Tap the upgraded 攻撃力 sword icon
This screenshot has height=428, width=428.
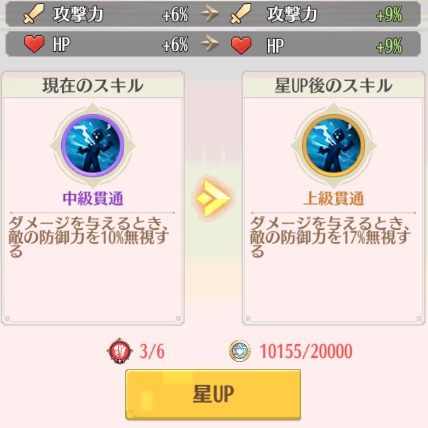coord(241,14)
